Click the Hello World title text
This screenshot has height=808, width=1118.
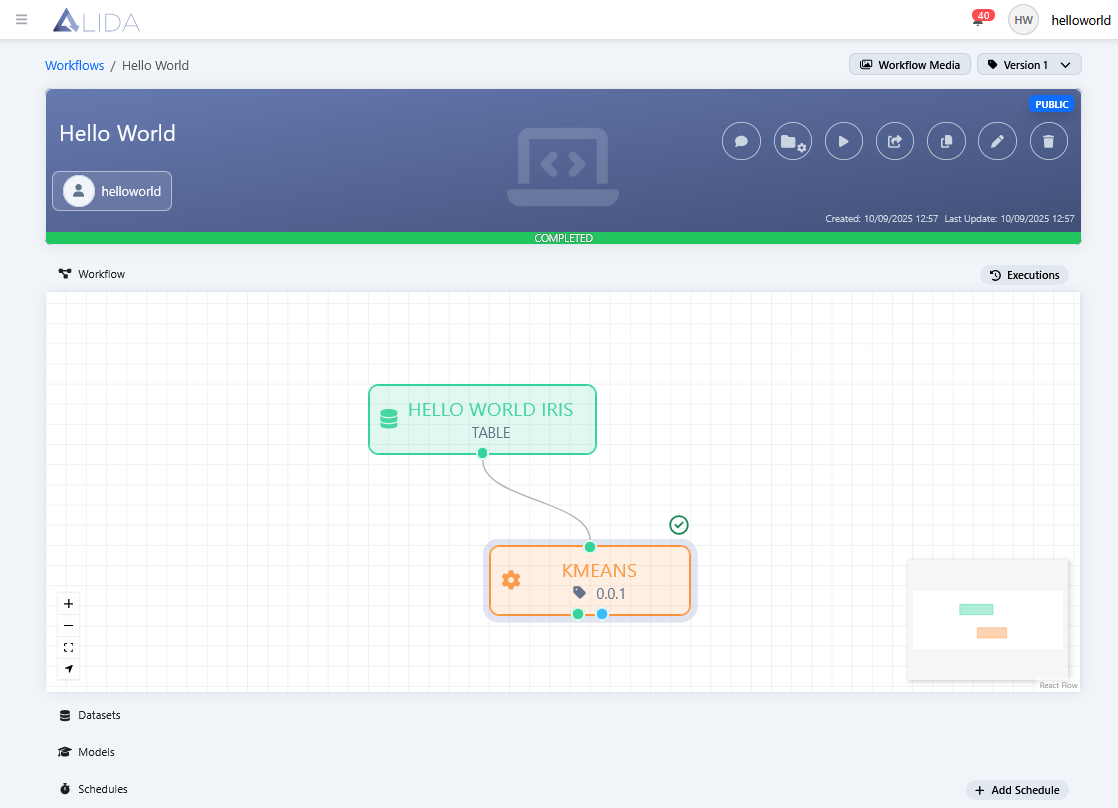117,133
